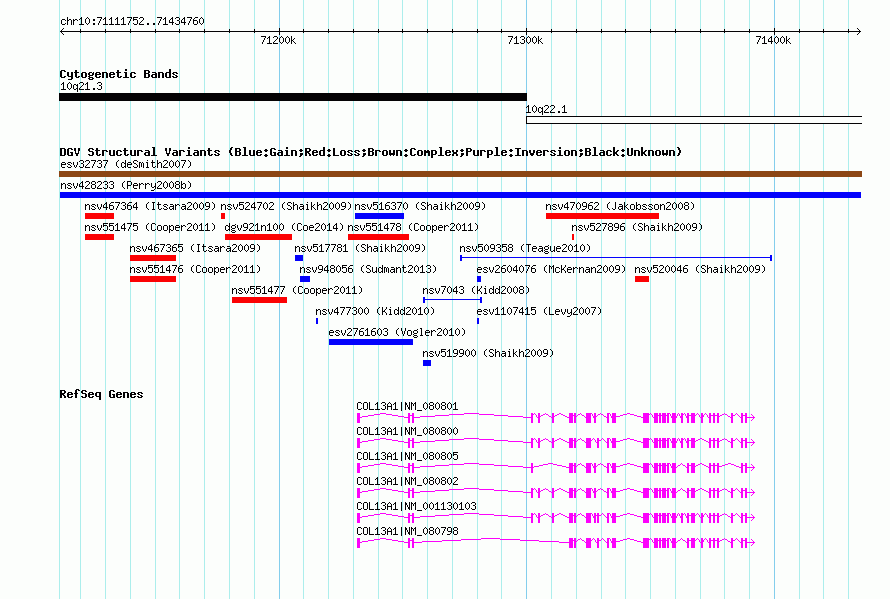Viewport: 890px width, 599px height.
Task: Select the nsv428233 (Perry2008b) blue gain bar
Action: coord(460,195)
